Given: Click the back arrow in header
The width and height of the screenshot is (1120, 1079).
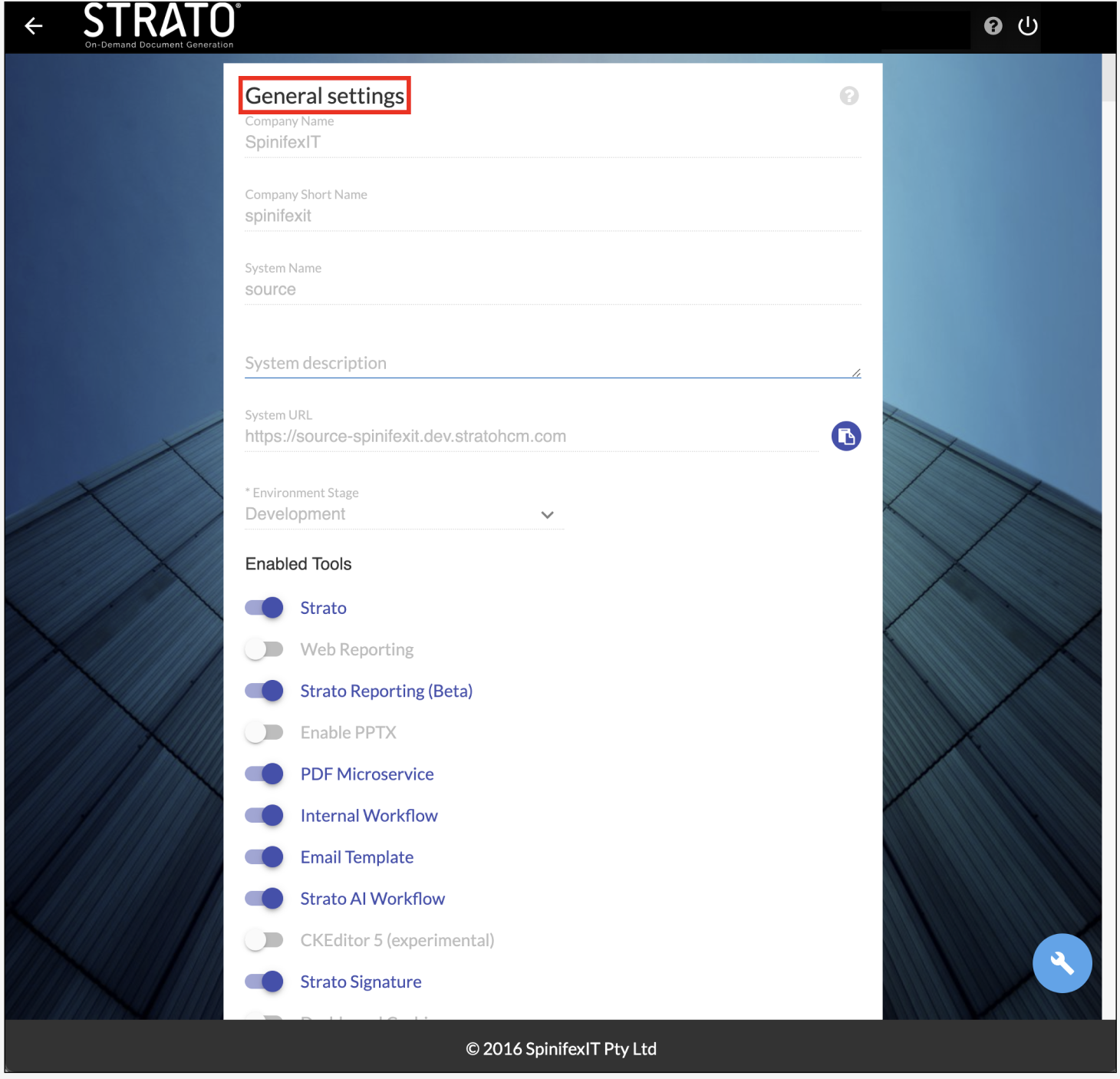Looking at the screenshot, I should 34,26.
